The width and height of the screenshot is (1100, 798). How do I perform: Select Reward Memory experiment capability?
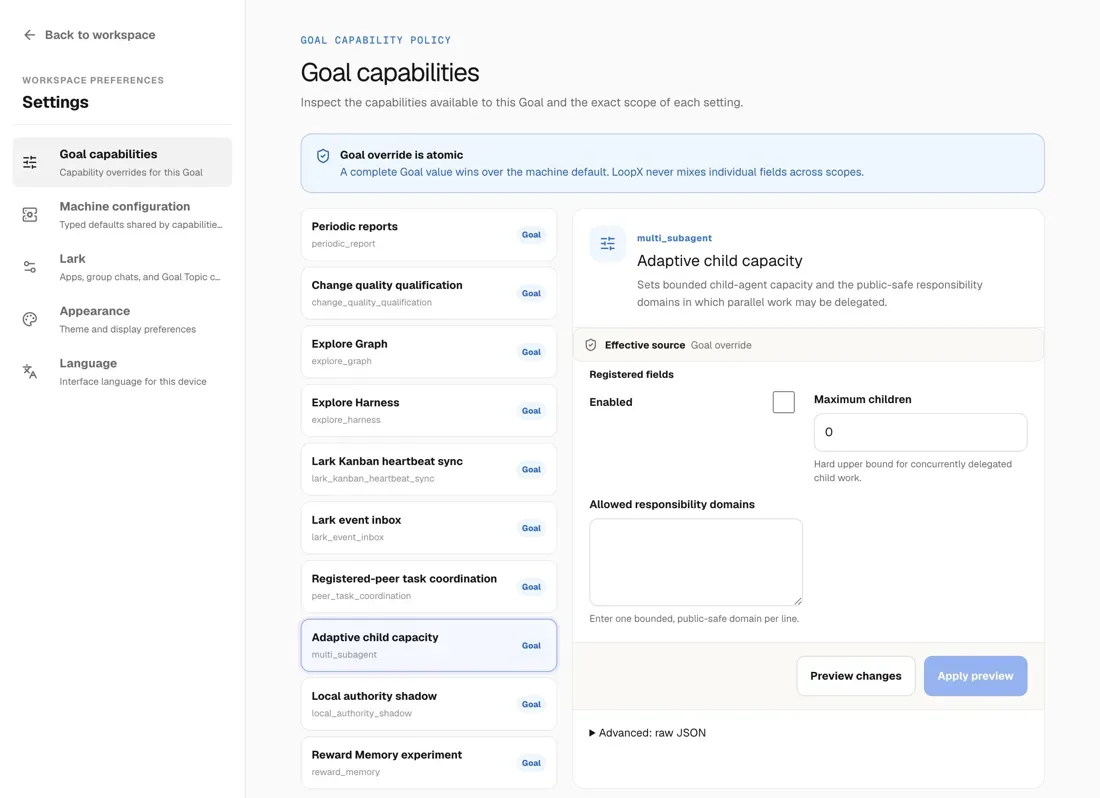429,763
